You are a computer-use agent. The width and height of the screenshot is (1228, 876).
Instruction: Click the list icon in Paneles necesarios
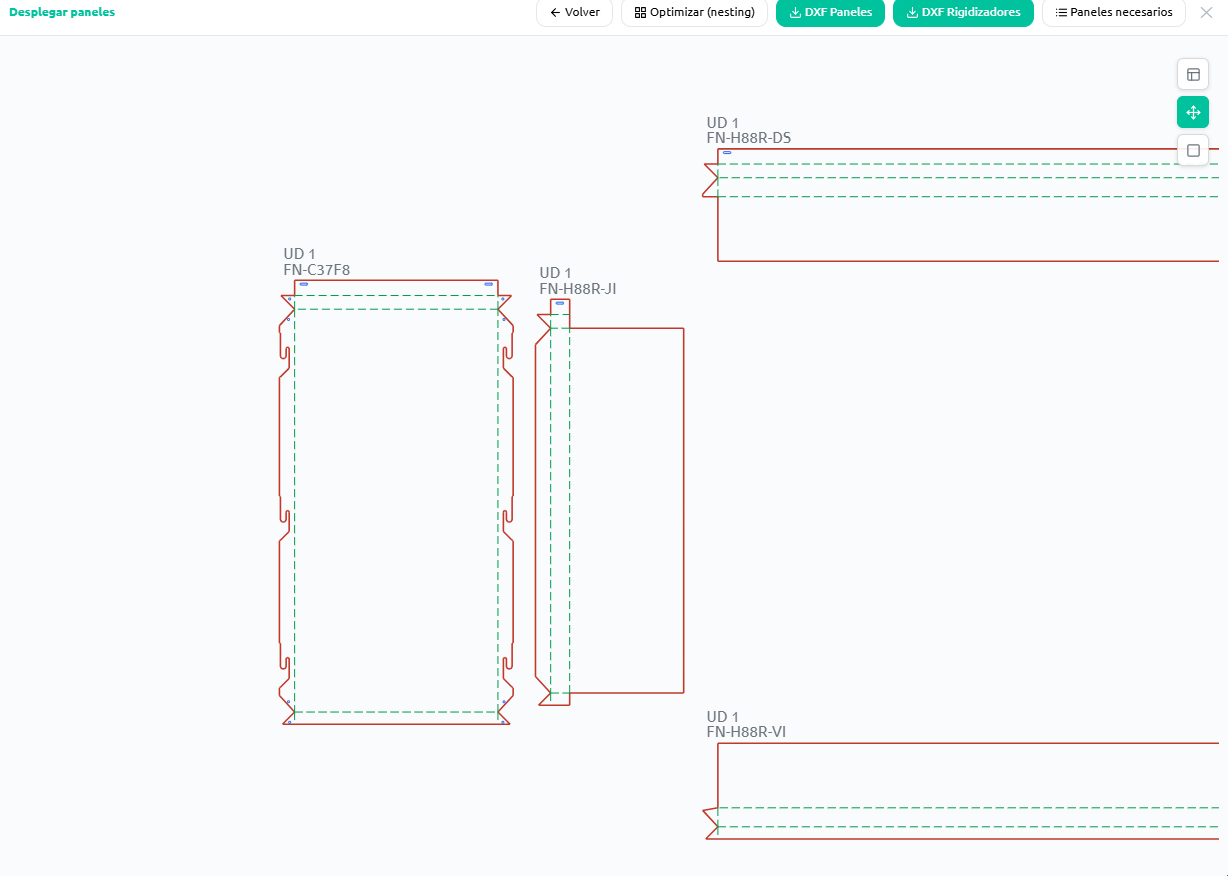click(x=1061, y=13)
